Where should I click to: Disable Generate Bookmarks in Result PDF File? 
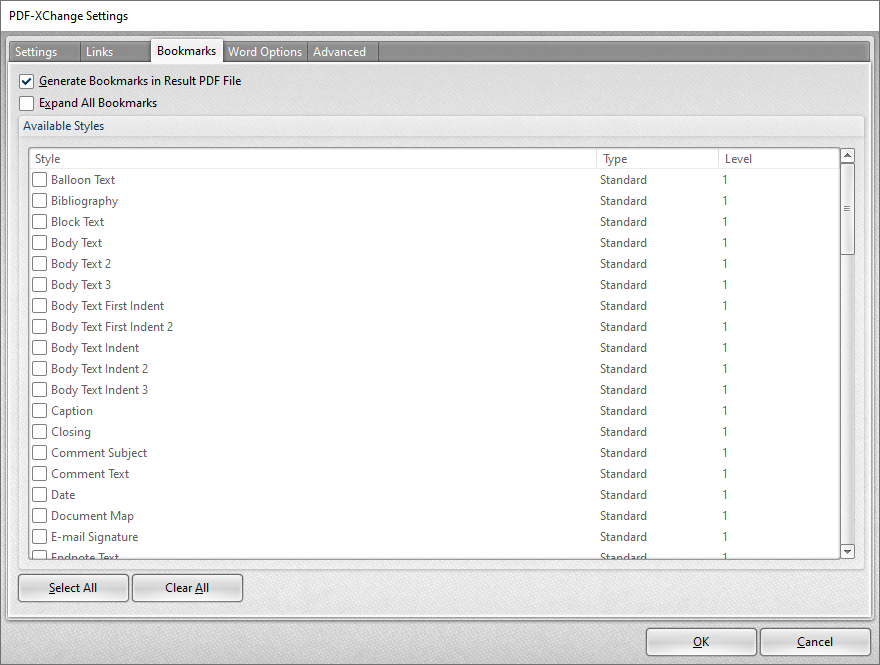click(26, 81)
